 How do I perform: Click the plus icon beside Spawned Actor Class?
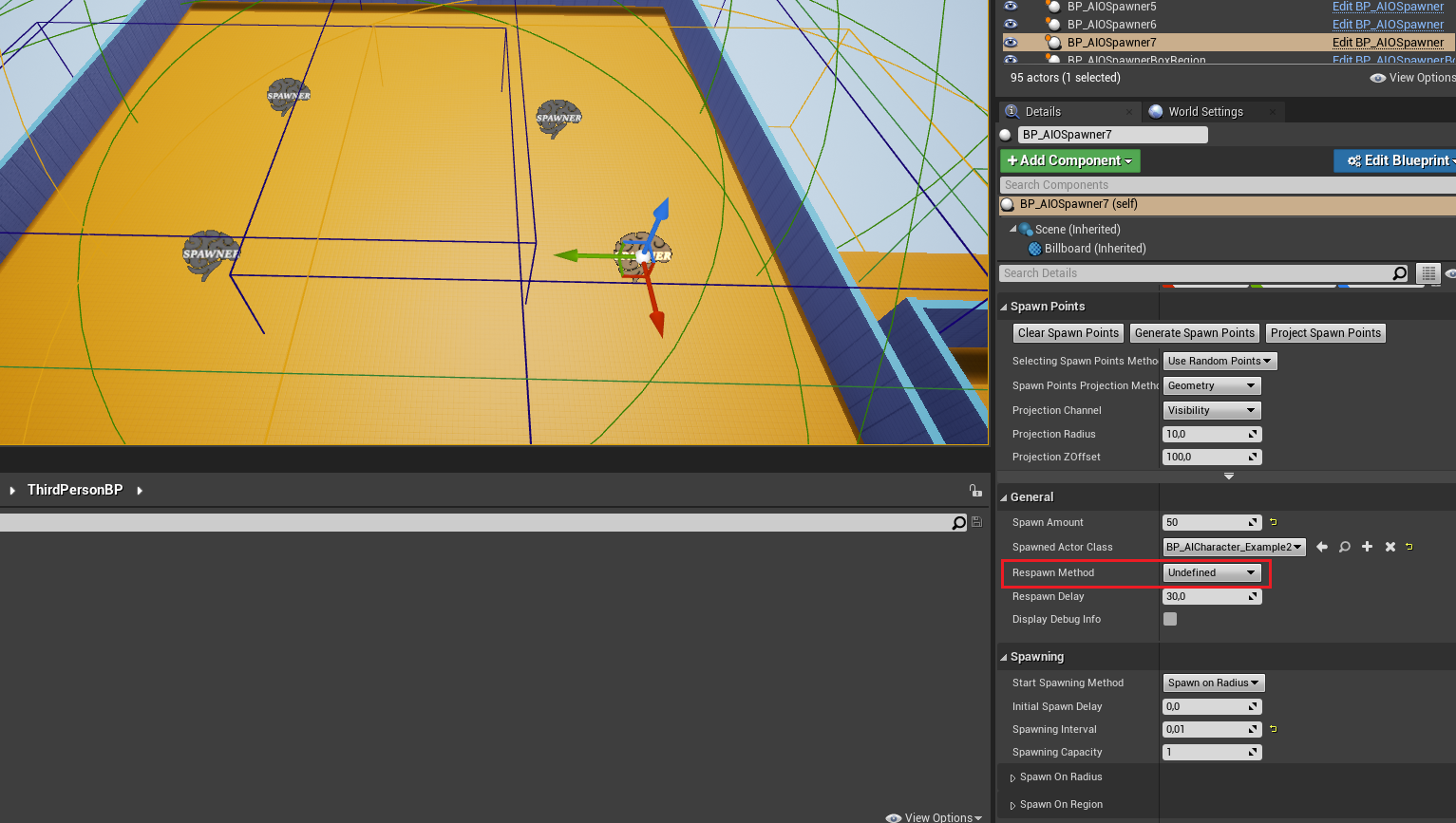click(1367, 547)
